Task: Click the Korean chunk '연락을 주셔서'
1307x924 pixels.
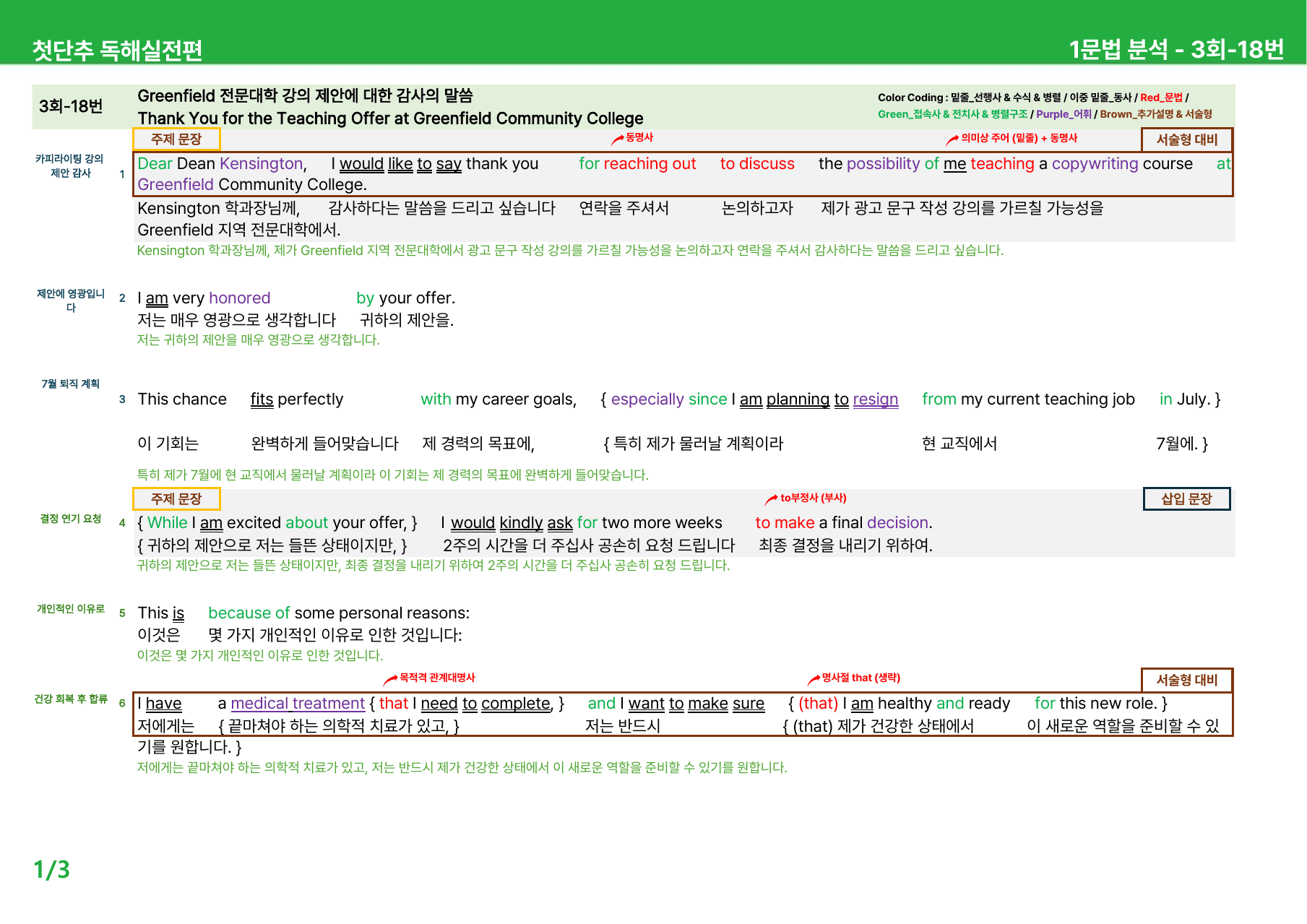Action: [x=624, y=209]
